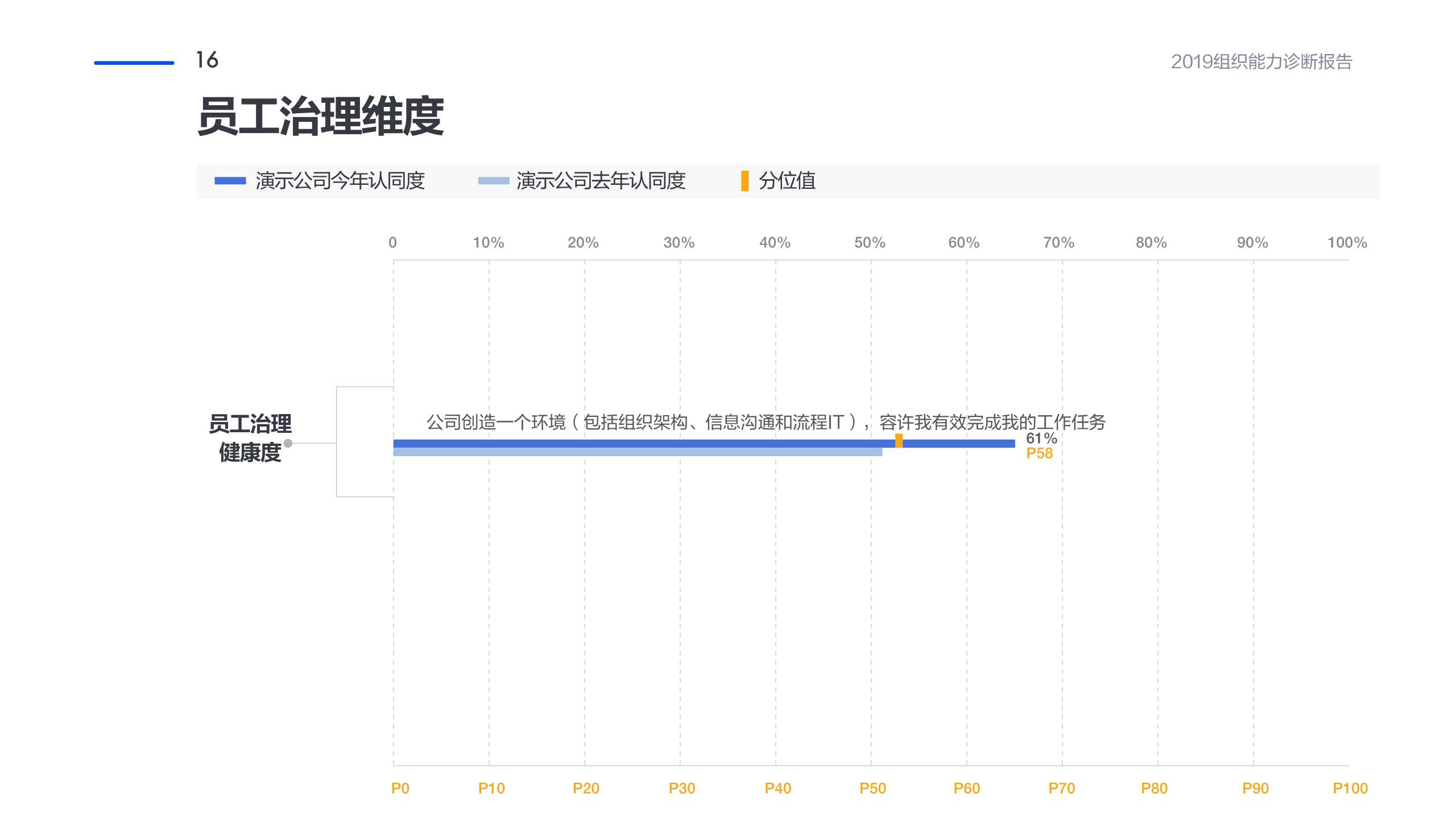
Task: Click the light blue legend marker for 演示公司去年认同度
Action: [493, 181]
